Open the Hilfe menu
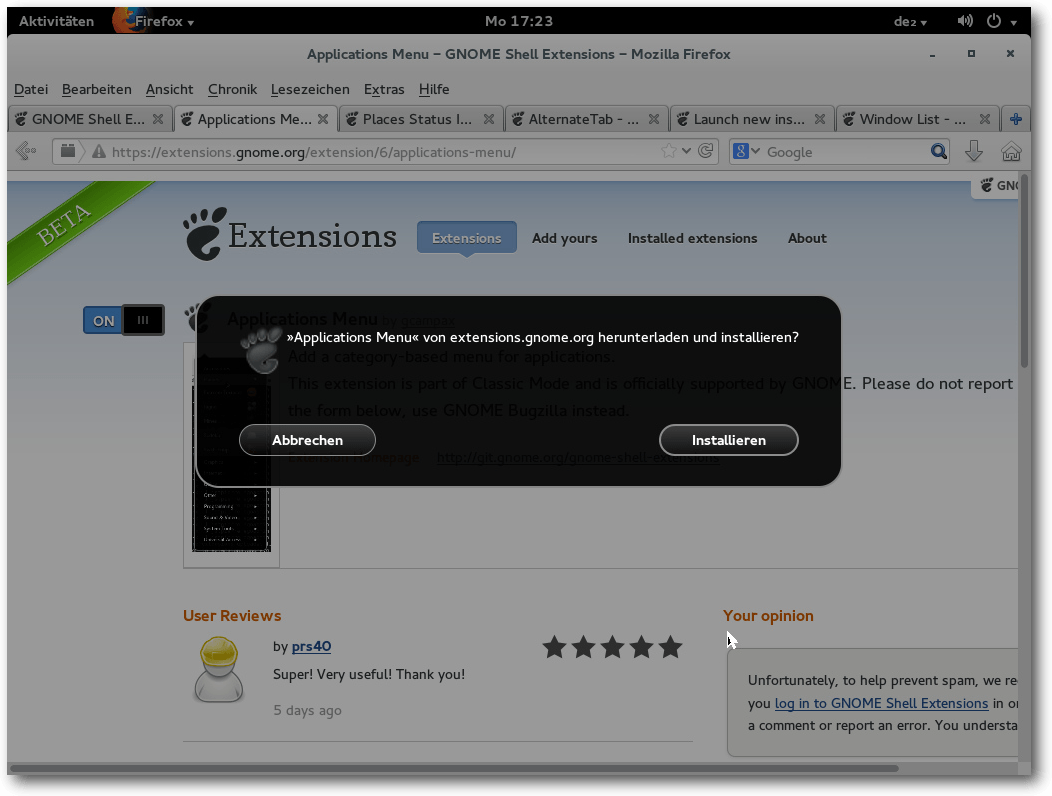 434,89
